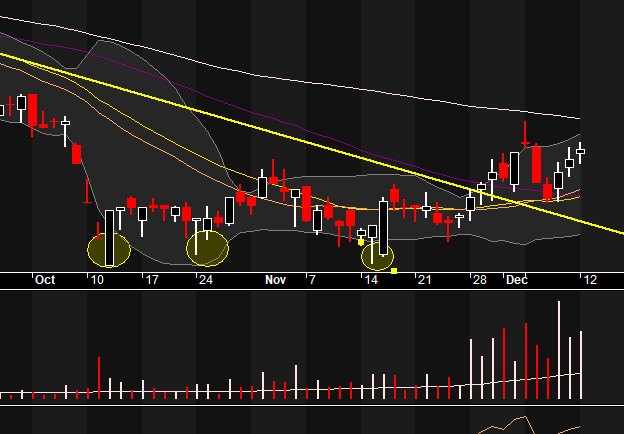Click the "Nov" month label on axis

pyautogui.click(x=275, y=280)
